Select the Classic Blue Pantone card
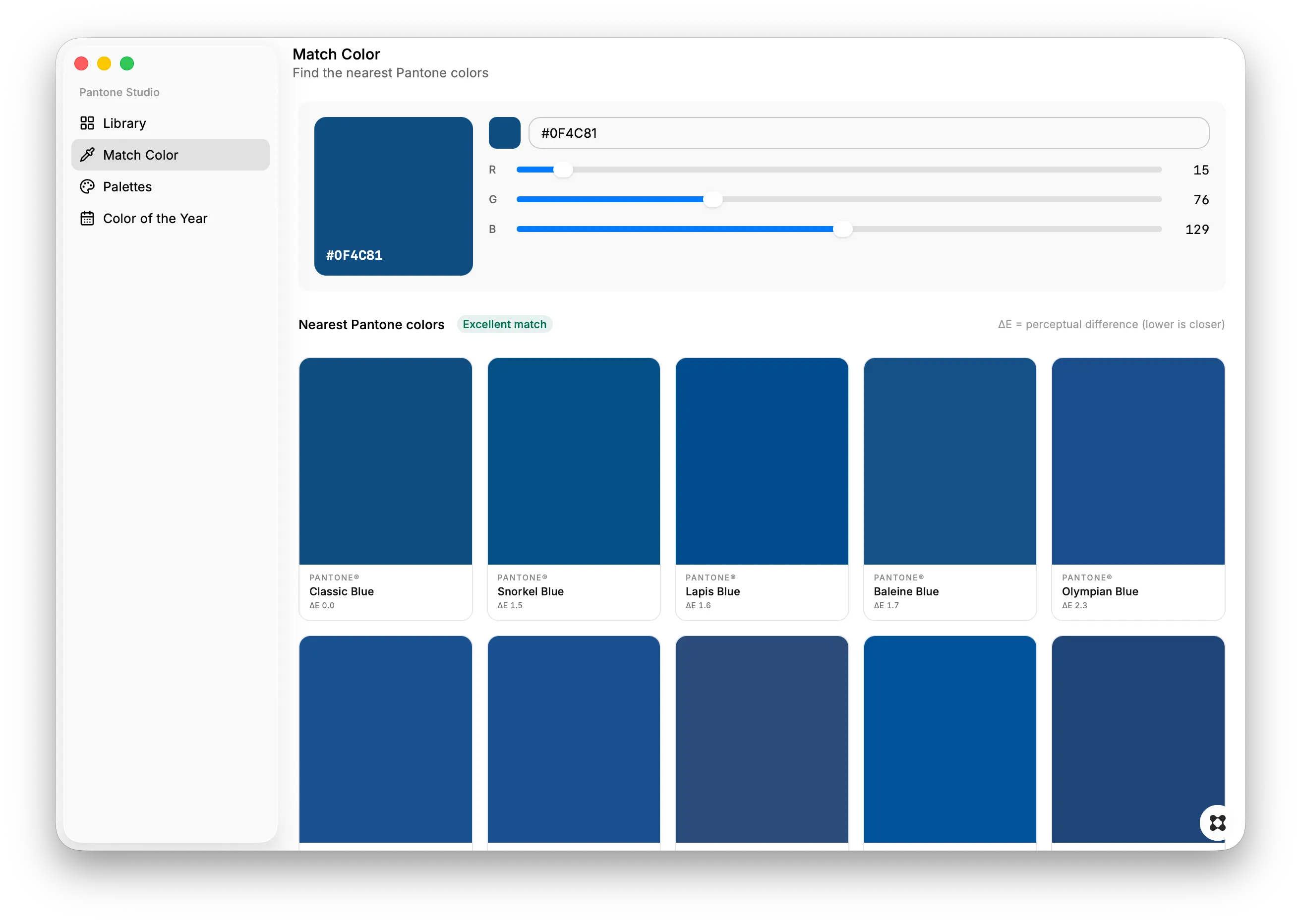Screen dimensions: 1301x924 (x=385, y=489)
